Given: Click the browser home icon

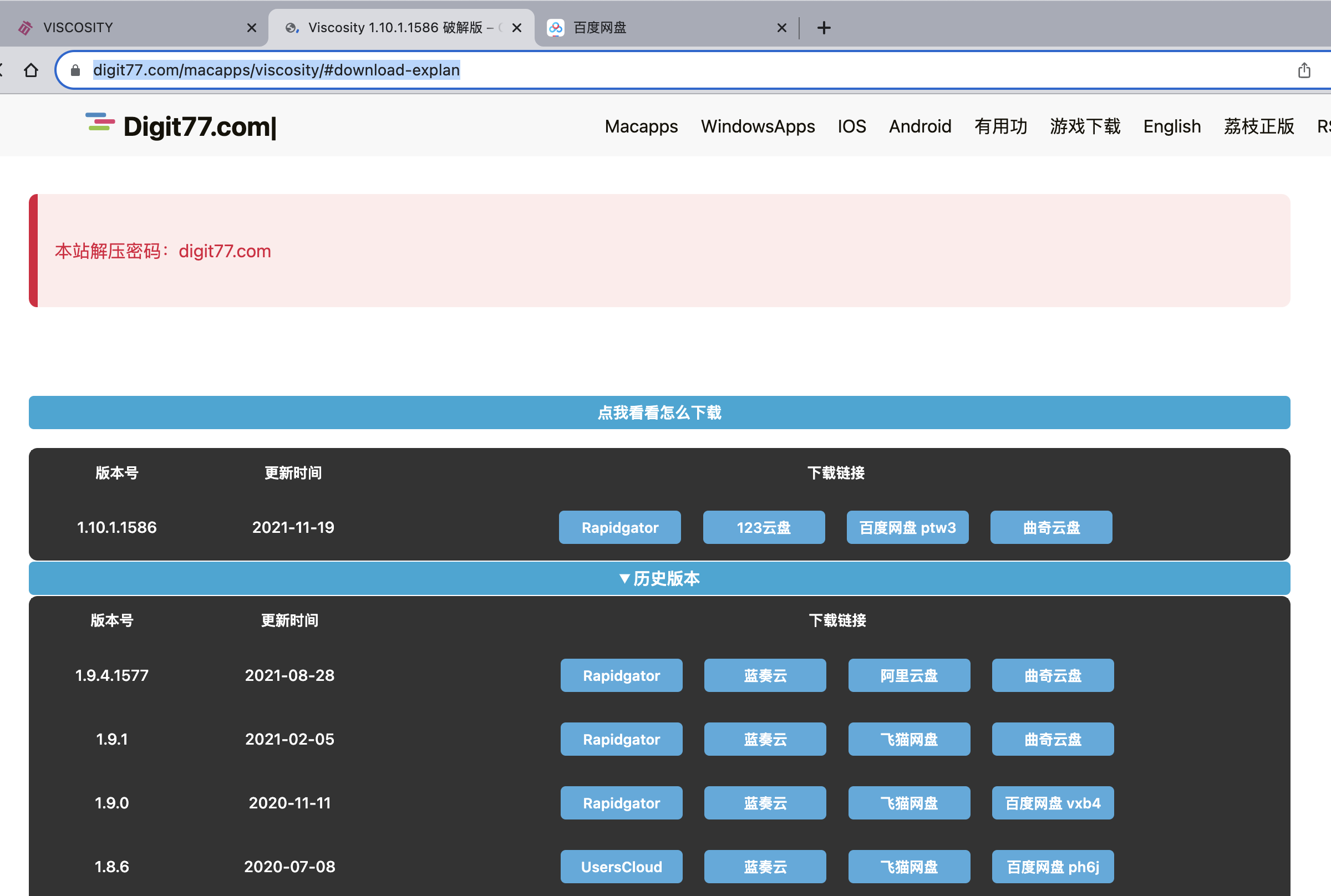Looking at the screenshot, I should (31, 70).
